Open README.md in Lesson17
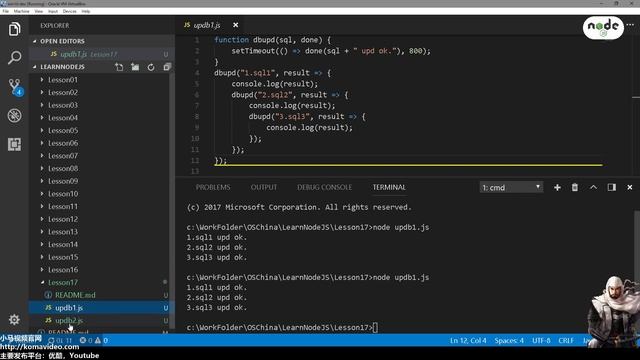The width and height of the screenshot is (640, 360). coord(100,295)
